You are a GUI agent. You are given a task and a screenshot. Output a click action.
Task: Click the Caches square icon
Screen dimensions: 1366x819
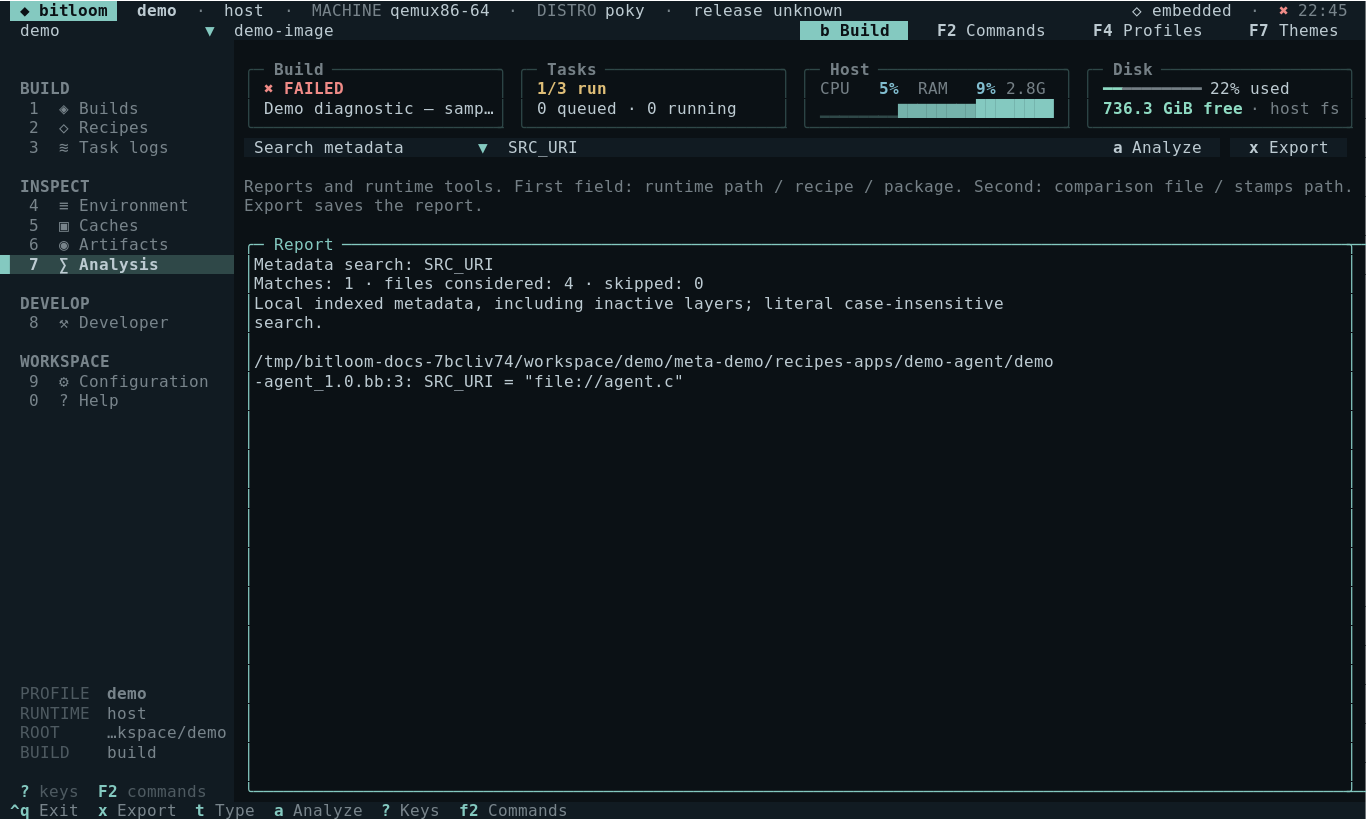(64, 226)
